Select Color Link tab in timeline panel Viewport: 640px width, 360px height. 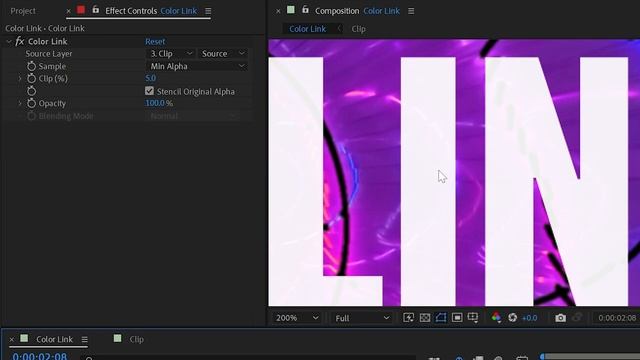point(54,339)
